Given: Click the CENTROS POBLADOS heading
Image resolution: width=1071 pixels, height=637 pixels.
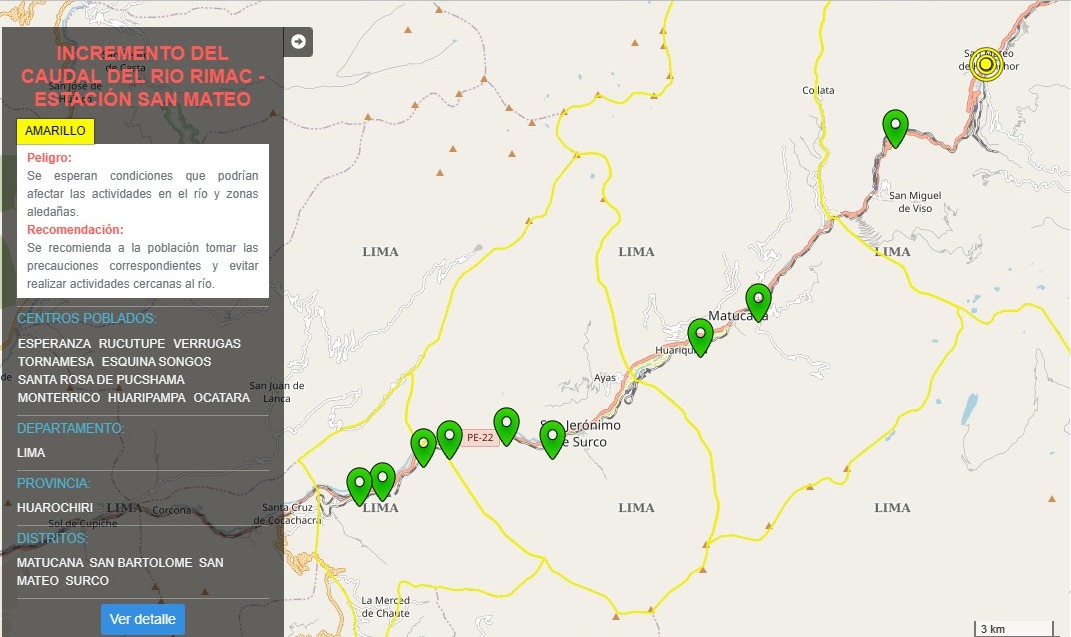Looking at the screenshot, I should 87,319.
